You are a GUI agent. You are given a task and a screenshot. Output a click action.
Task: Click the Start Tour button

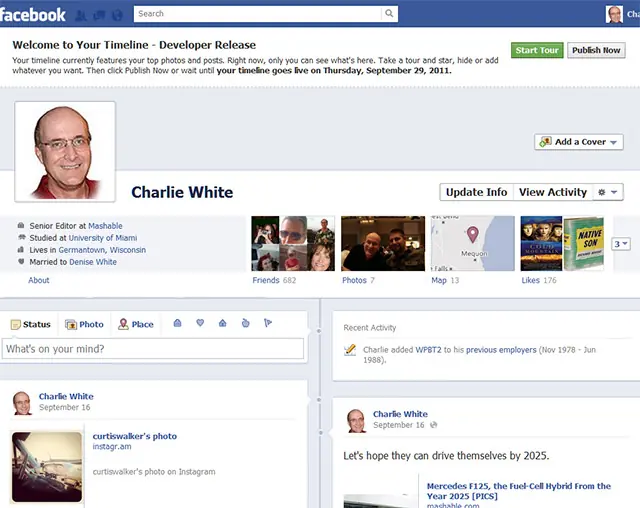[537, 50]
